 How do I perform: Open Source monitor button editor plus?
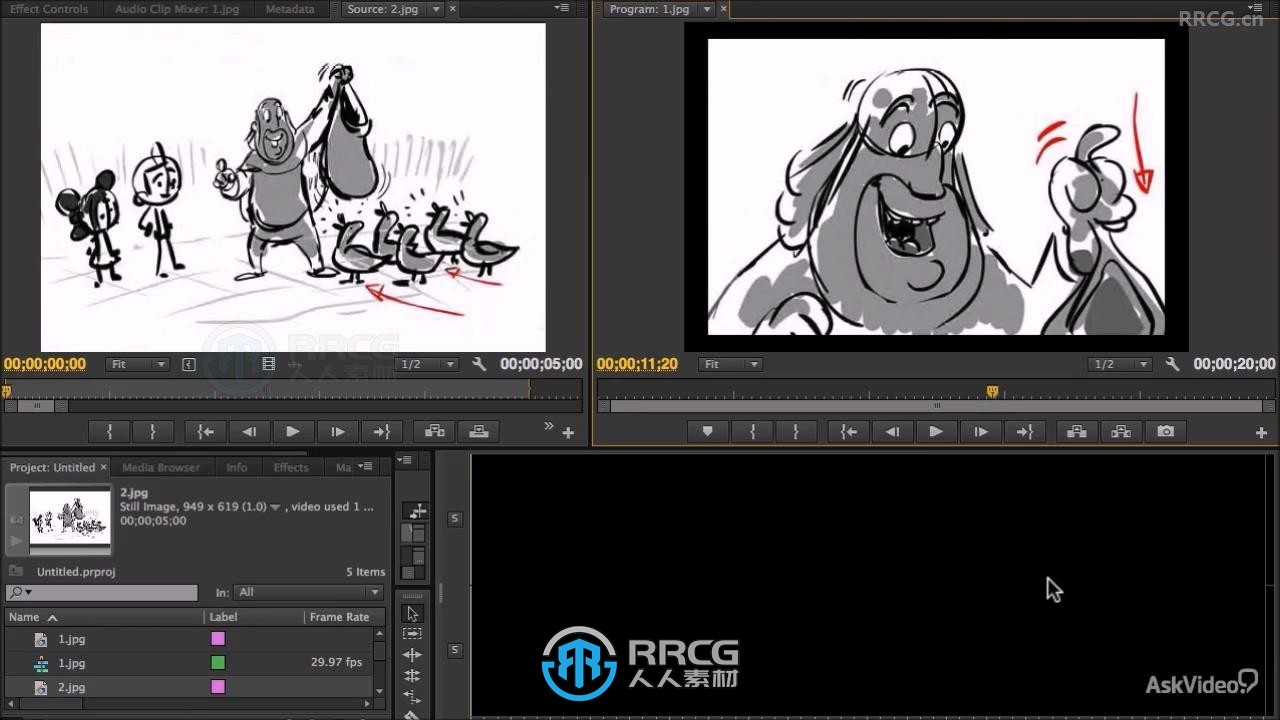click(568, 433)
